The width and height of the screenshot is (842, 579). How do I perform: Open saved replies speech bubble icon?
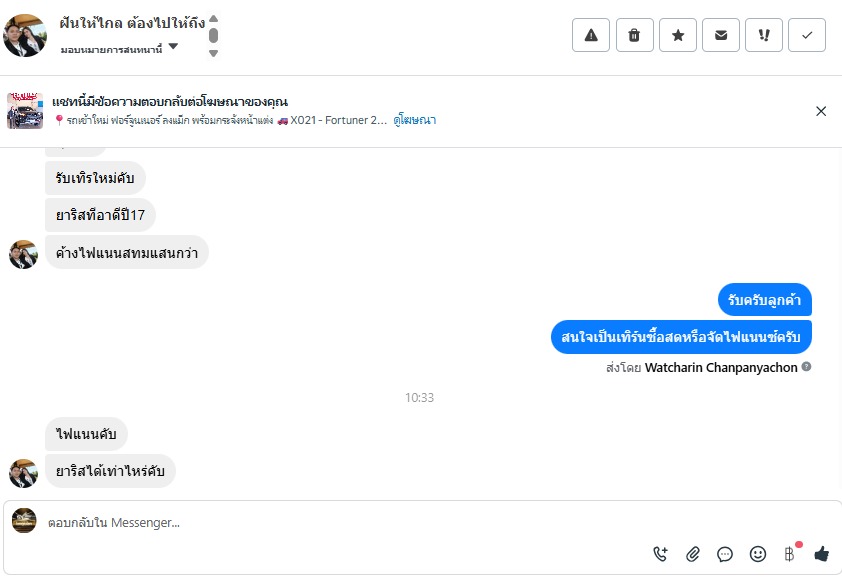[725, 553]
